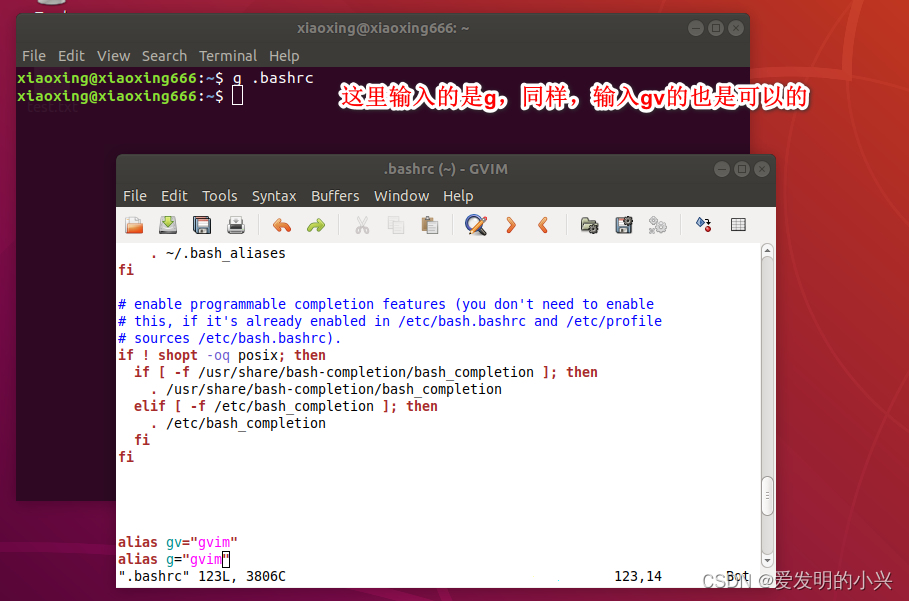Image resolution: width=909 pixels, height=601 pixels.
Task: Click the GVIM vertical scrollbar thumb
Action: click(767, 496)
